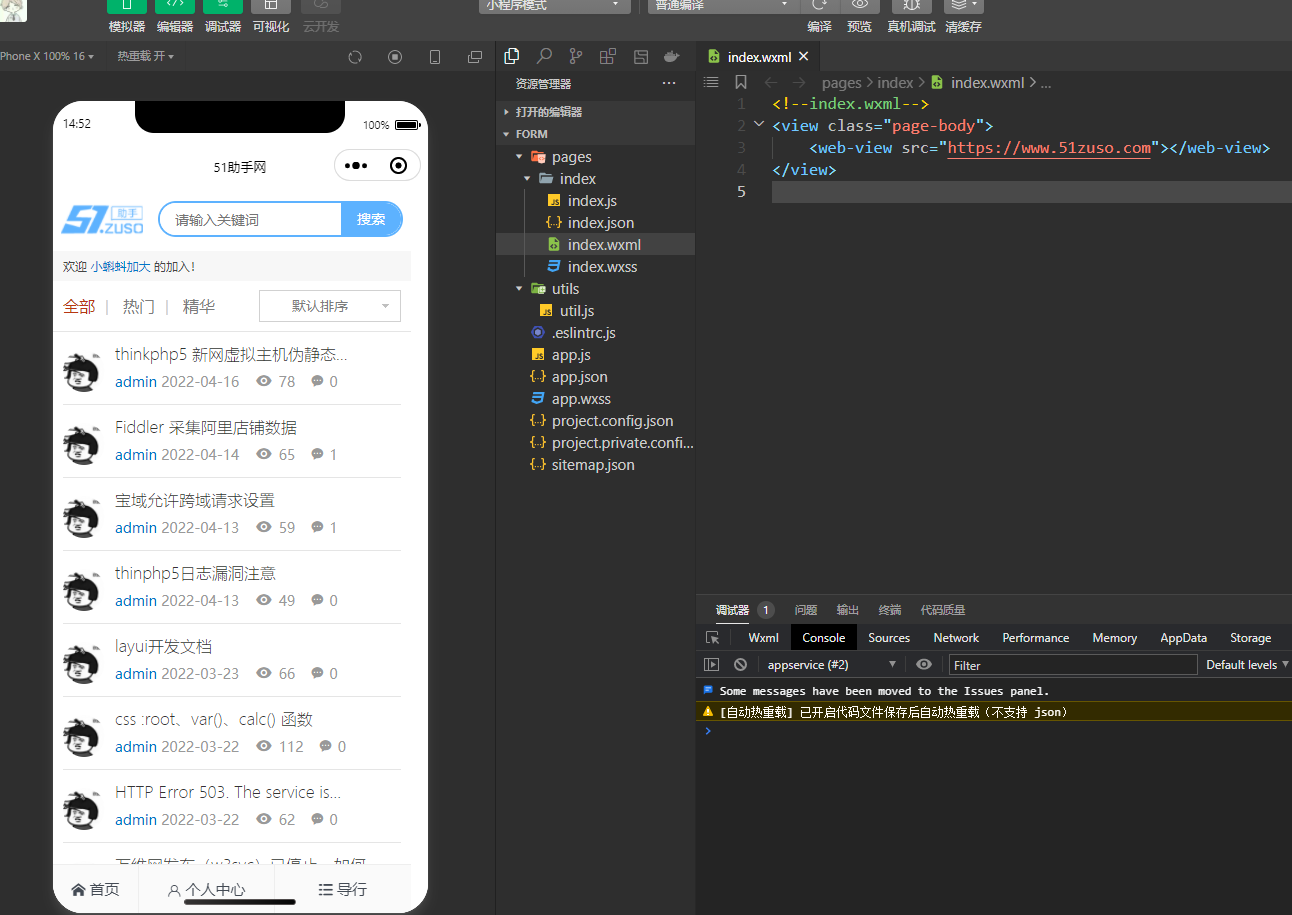The height and width of the screenshot is (915, 1292).
Task: Click the 清缓存 clear cache layers icon
Action: (x=964, y=5)
